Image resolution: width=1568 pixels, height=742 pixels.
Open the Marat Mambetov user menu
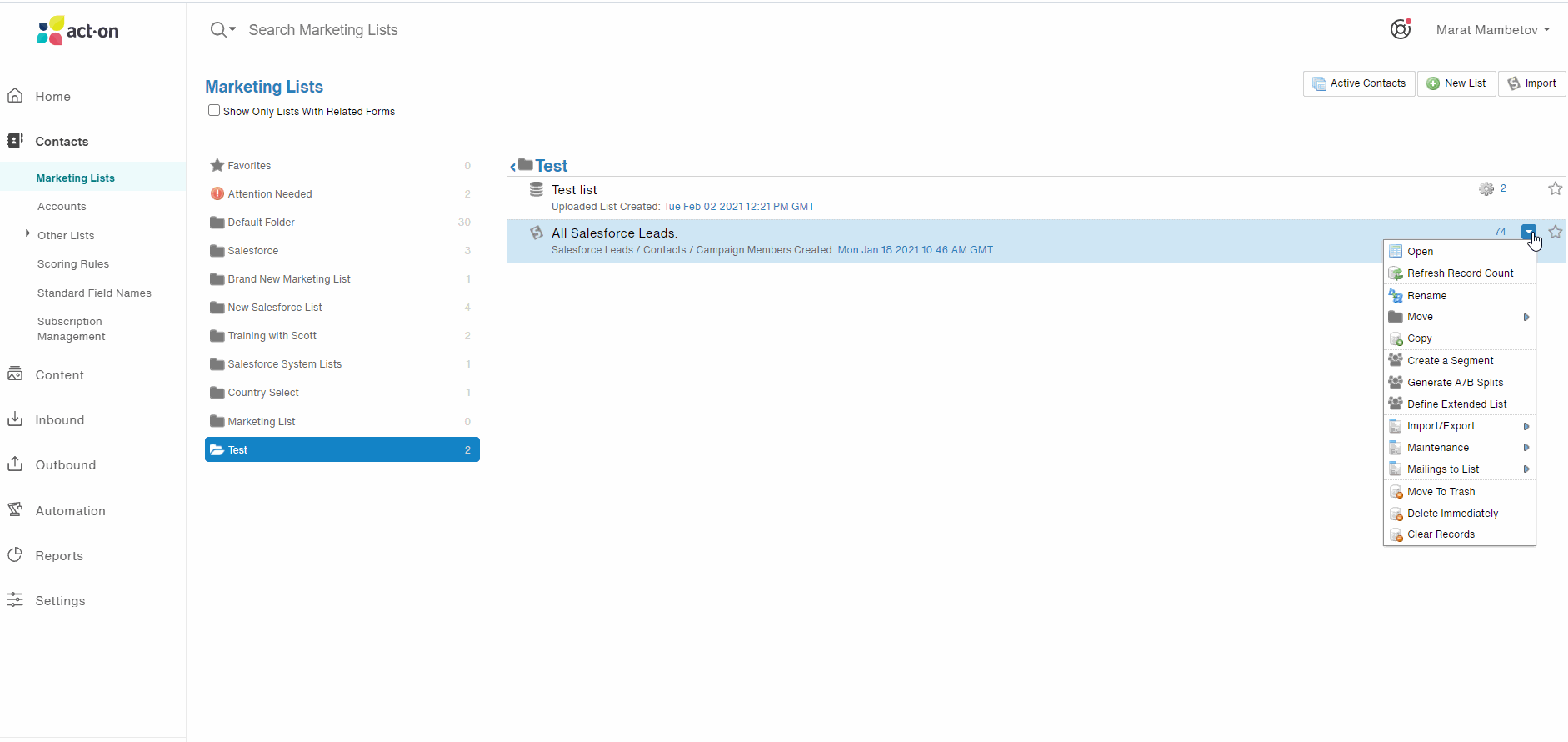(x=1492, y=30)
